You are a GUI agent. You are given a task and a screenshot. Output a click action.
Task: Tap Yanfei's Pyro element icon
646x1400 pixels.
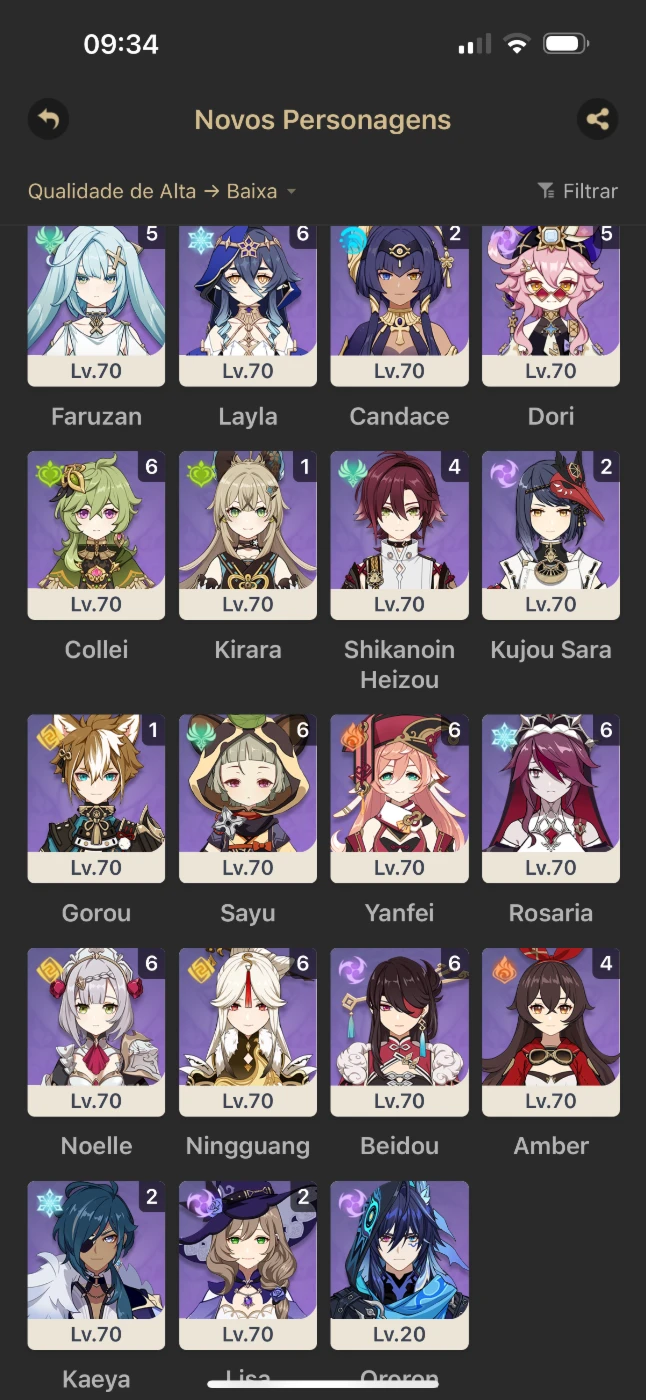click(x=353, y=736)
